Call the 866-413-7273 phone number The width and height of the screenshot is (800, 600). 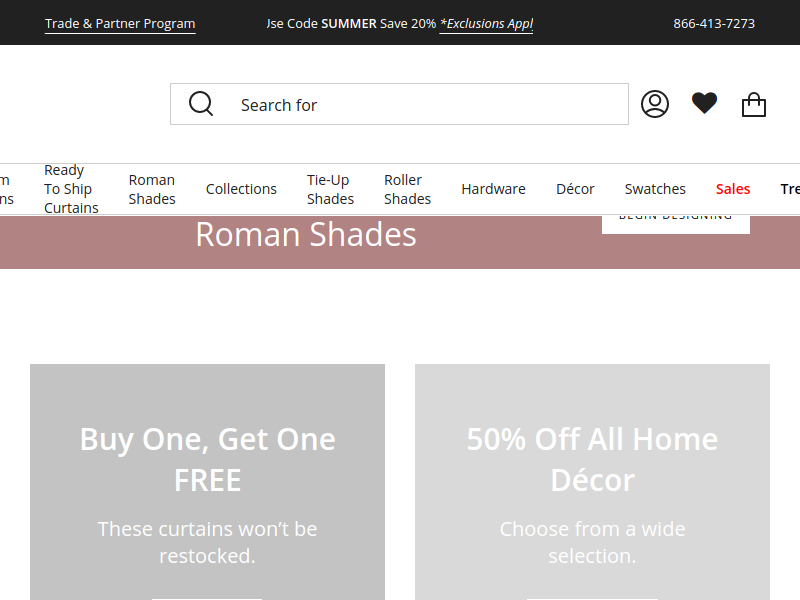click(x=714, y=23)
